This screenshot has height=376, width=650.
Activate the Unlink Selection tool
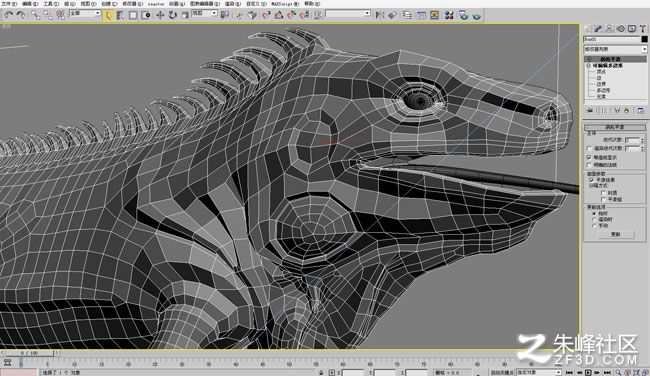pos(48,15)
